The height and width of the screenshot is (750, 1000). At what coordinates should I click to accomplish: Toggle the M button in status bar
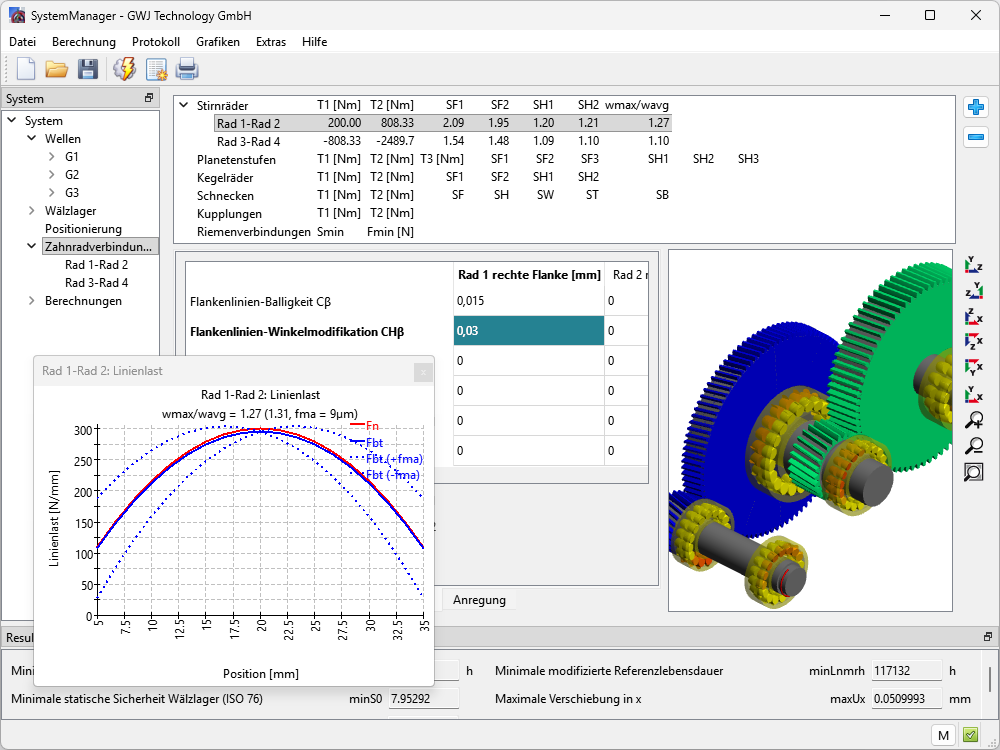(942, 736)
